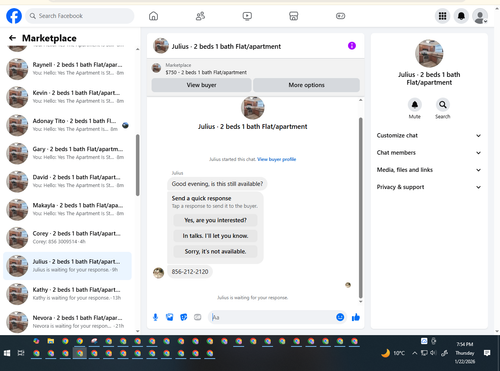Click the Julius listing thumbnail in right panel

pyautogui.click(x=429, y=53)
